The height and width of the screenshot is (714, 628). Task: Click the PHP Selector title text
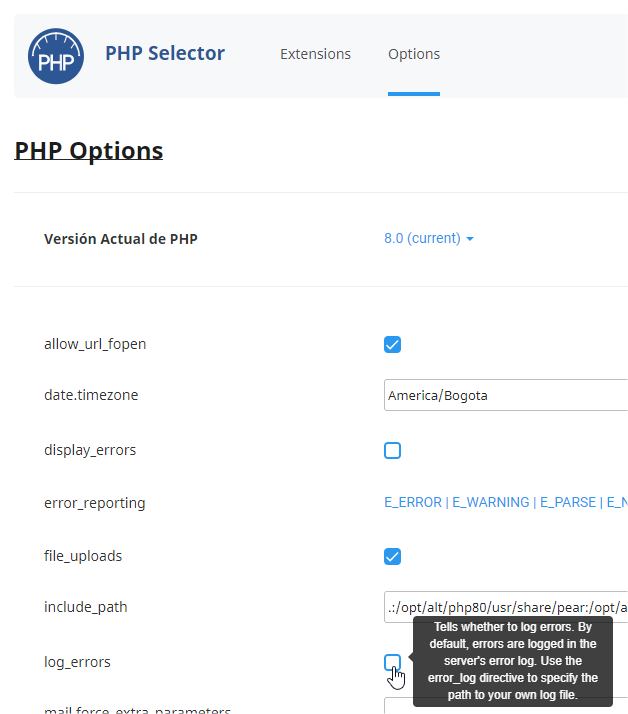click(165, 54)
